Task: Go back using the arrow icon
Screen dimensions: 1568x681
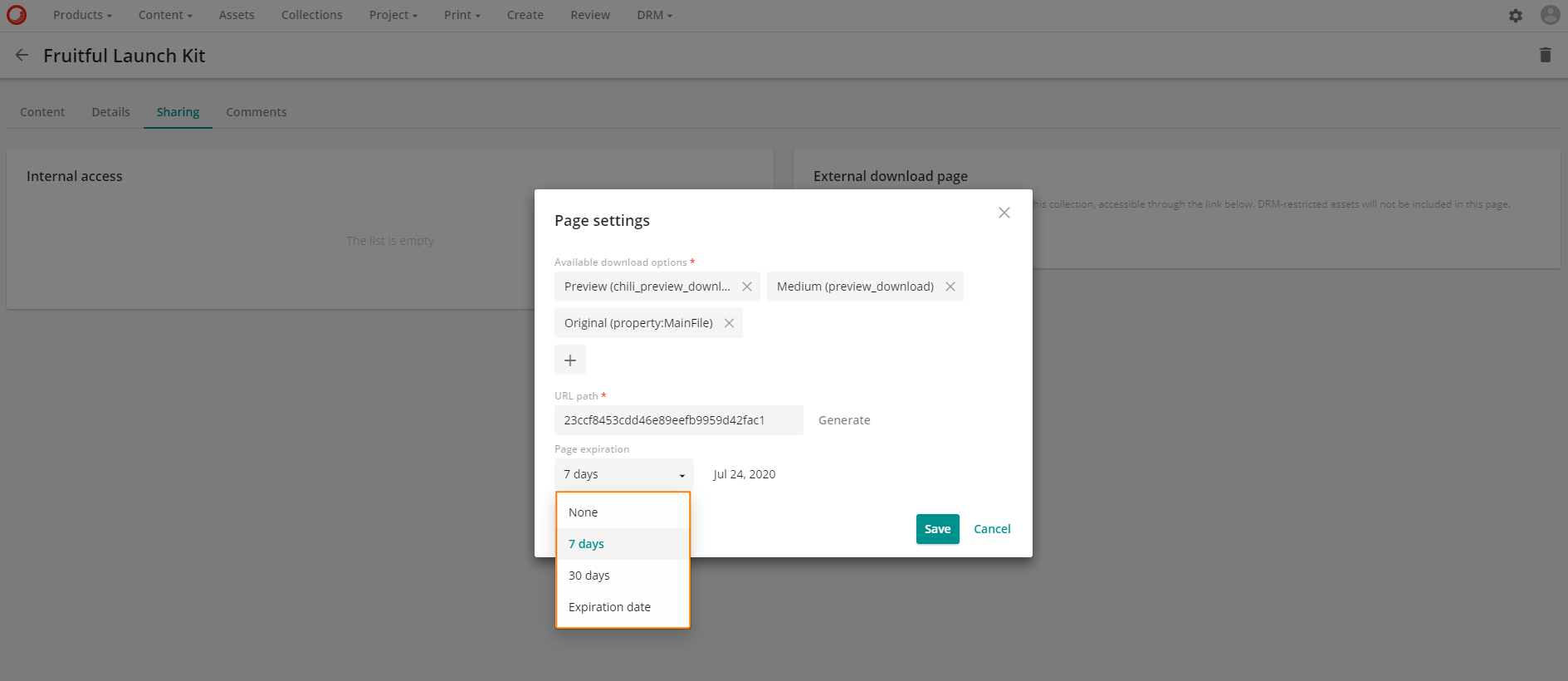Action: tap(22, 55)
